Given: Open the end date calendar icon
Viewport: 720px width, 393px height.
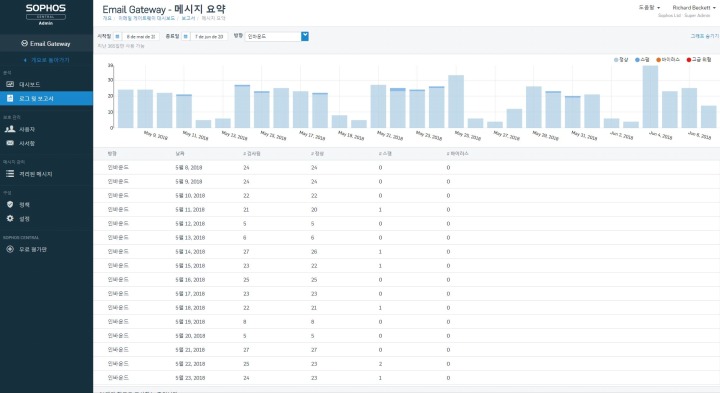Looking at the screenshot, I should point(186,36).
